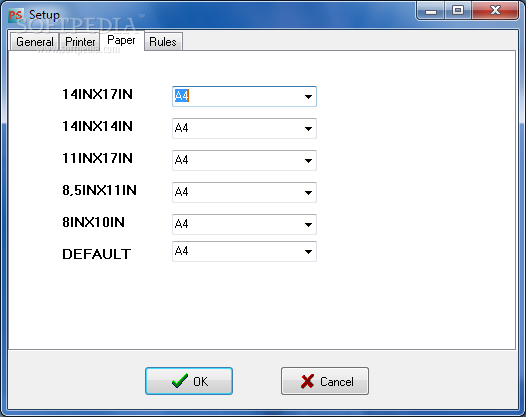Click the Cancel button
The height and width of the screenshot is (417, 526).
coord(325,381)
